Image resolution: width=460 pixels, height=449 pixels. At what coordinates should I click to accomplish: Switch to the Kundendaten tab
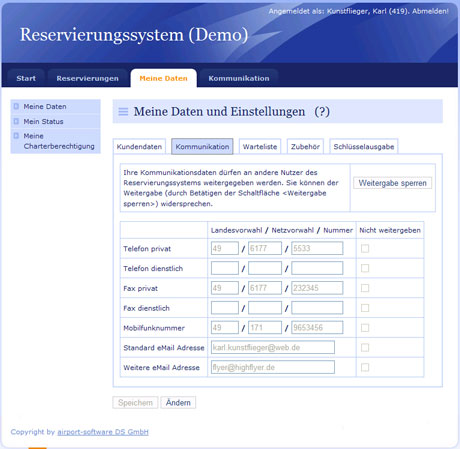coord(139,147)
